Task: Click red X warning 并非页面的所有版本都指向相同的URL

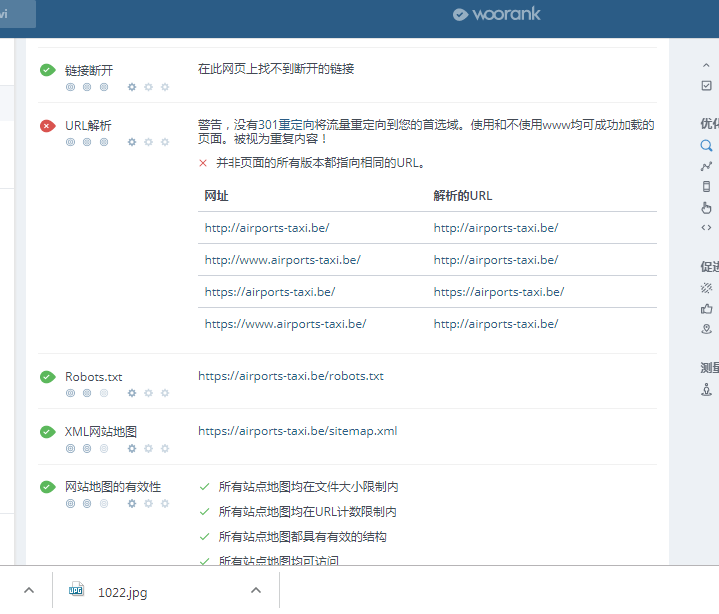Action: (x=314, y=163)
